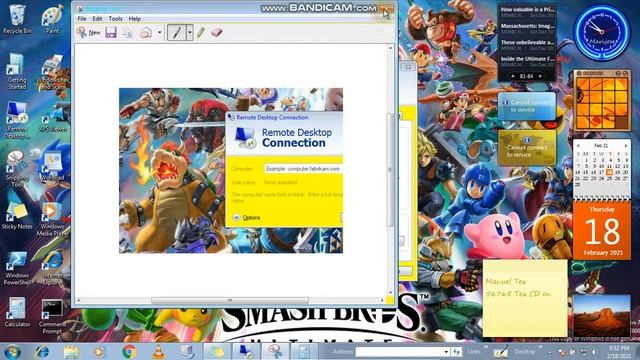Click feed gadget previous headlines up arrow
The image size is (640, 360).
pyautogui.click(x=513, y=76)
